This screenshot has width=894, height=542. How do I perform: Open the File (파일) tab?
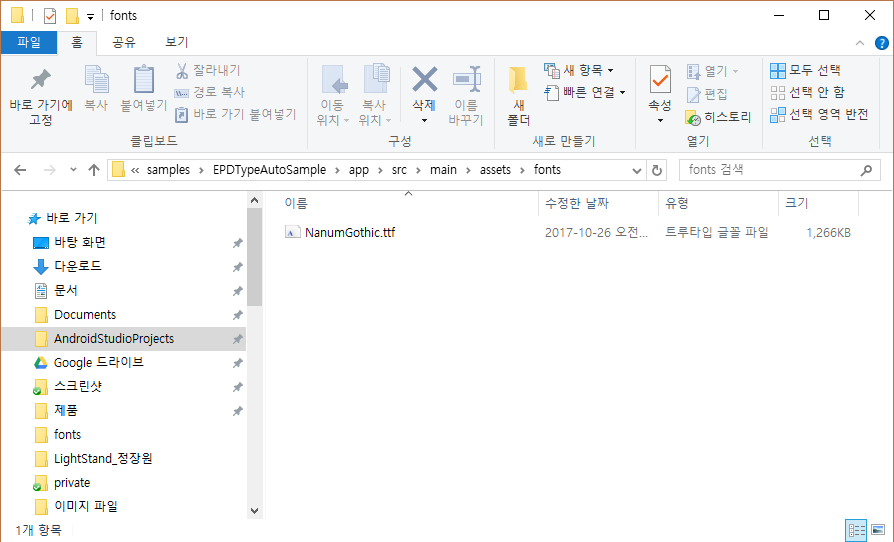[29, 42]
